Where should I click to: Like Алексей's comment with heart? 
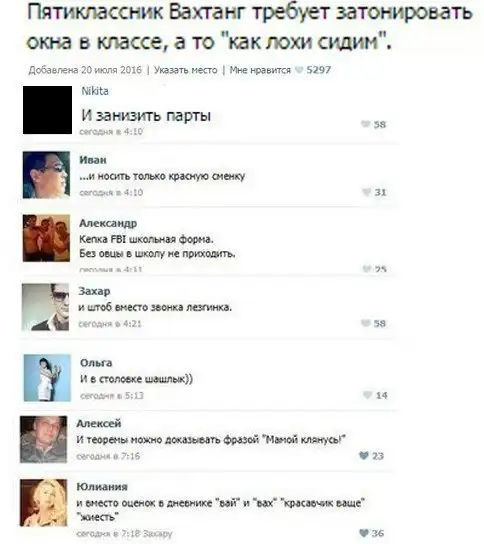point(364,456)
